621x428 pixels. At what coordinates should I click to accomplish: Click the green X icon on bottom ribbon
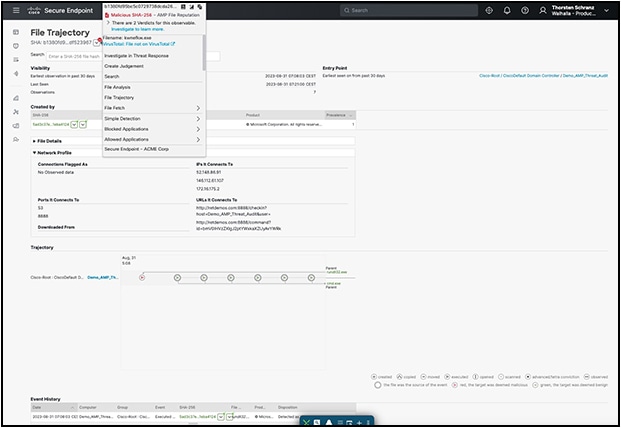point(306,423)
